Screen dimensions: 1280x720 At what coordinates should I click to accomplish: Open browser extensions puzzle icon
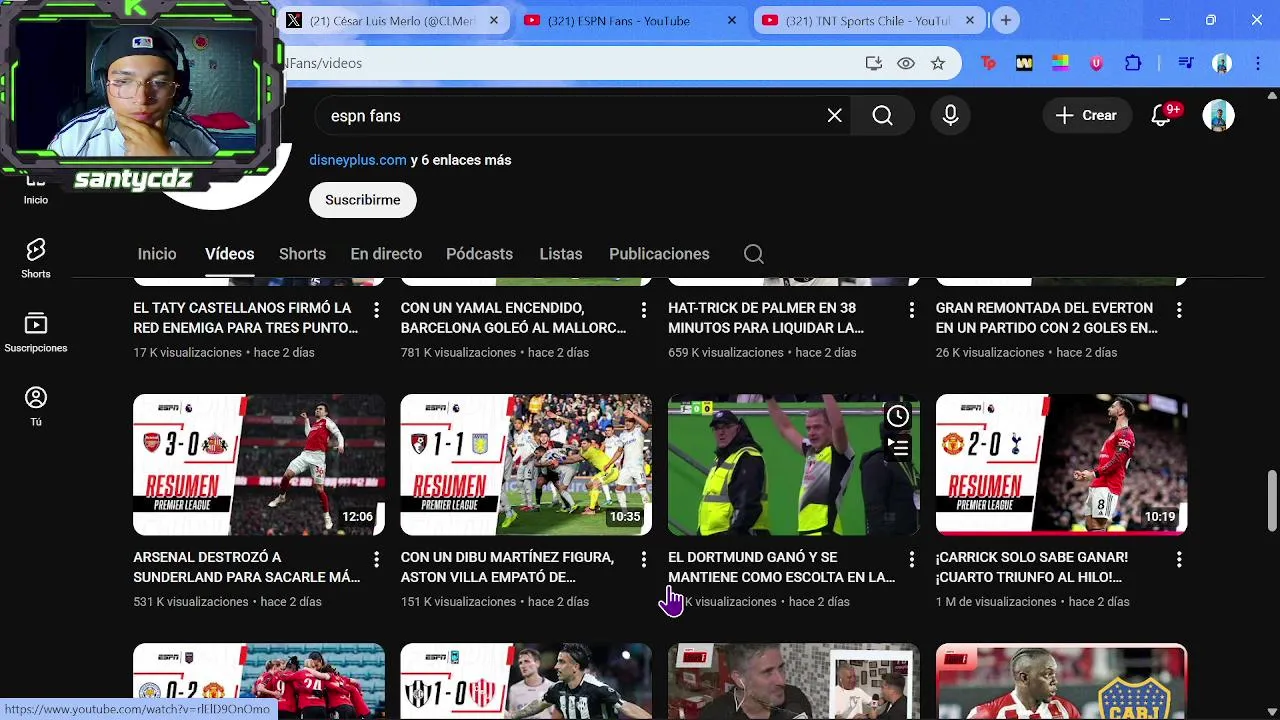point(1133,63)
